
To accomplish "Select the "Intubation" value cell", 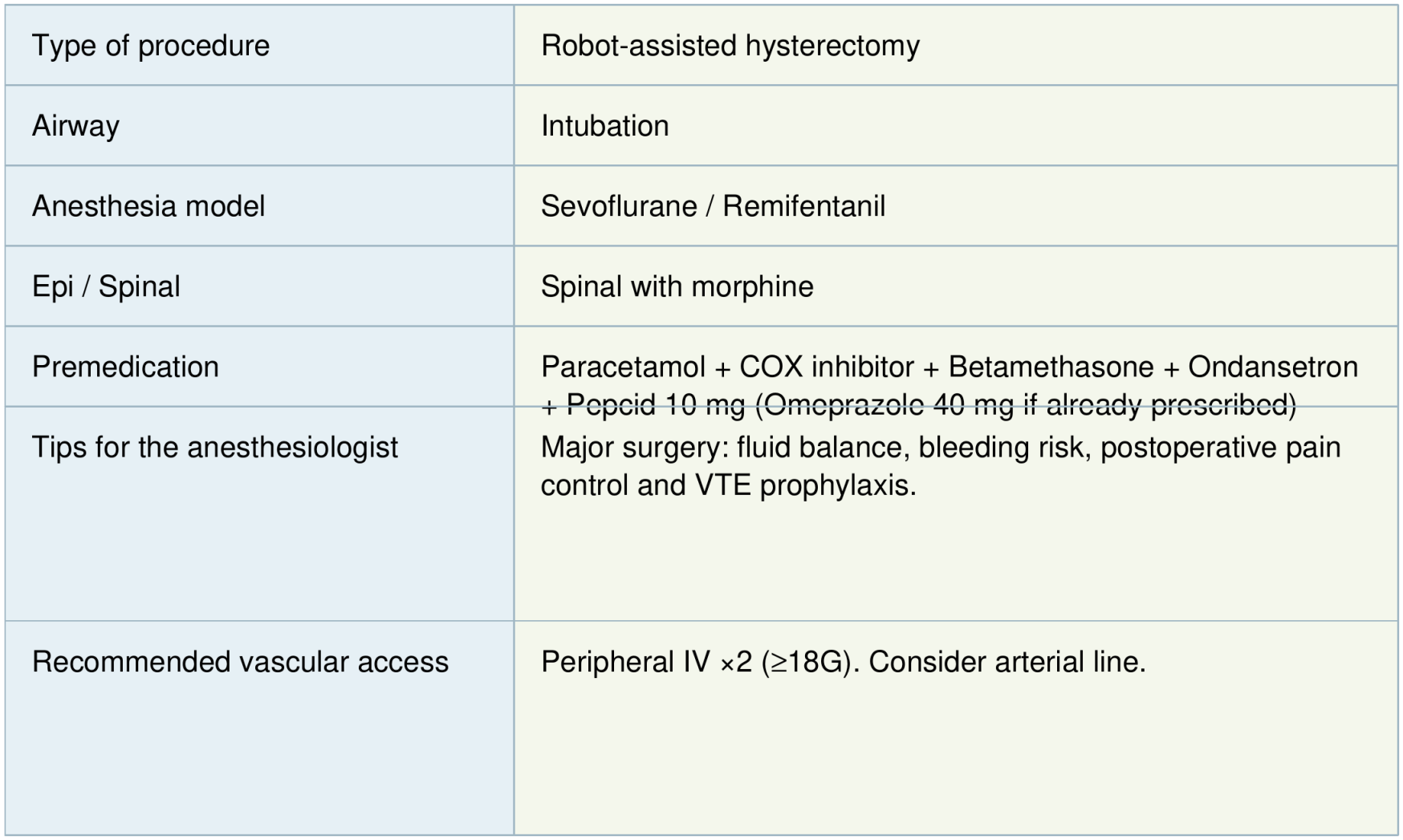I will point(604,126).
